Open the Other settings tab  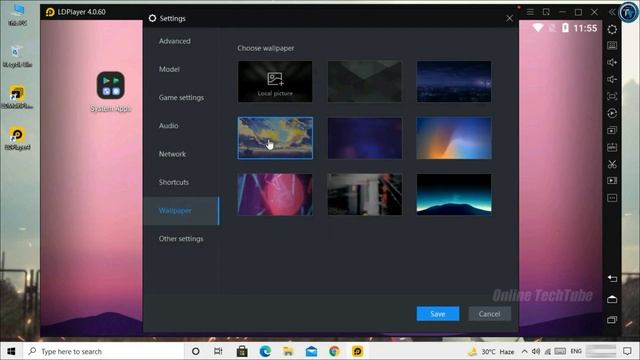(x=181, y=239)
